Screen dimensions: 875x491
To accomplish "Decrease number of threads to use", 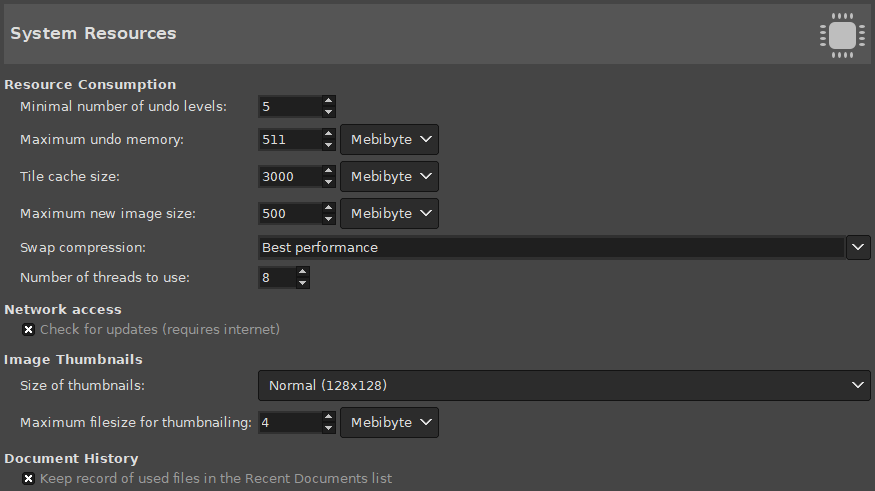I will (302, 283).
